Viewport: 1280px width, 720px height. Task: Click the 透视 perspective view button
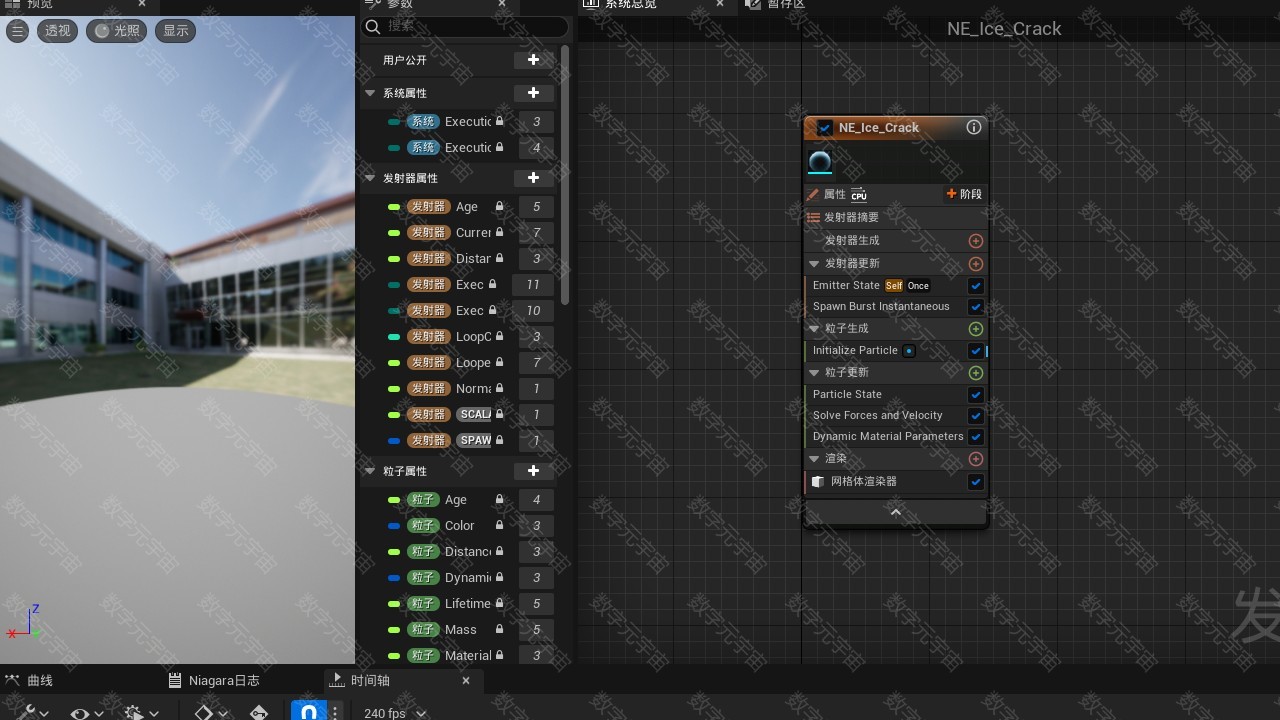pos(58,31)
